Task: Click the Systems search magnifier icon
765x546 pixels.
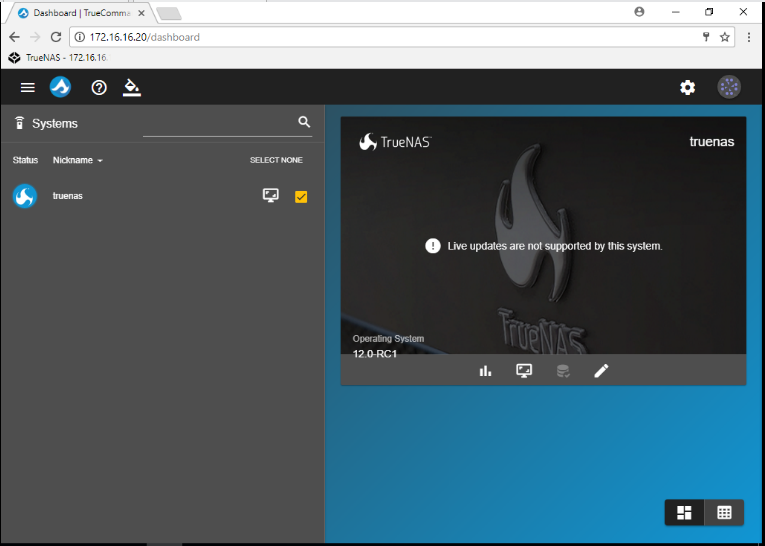Action: coord(304,122)
